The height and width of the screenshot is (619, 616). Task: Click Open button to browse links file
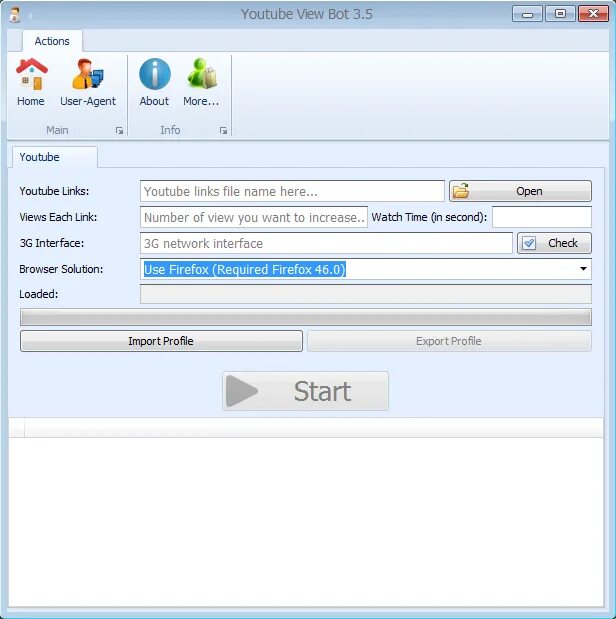coord(520,191)
